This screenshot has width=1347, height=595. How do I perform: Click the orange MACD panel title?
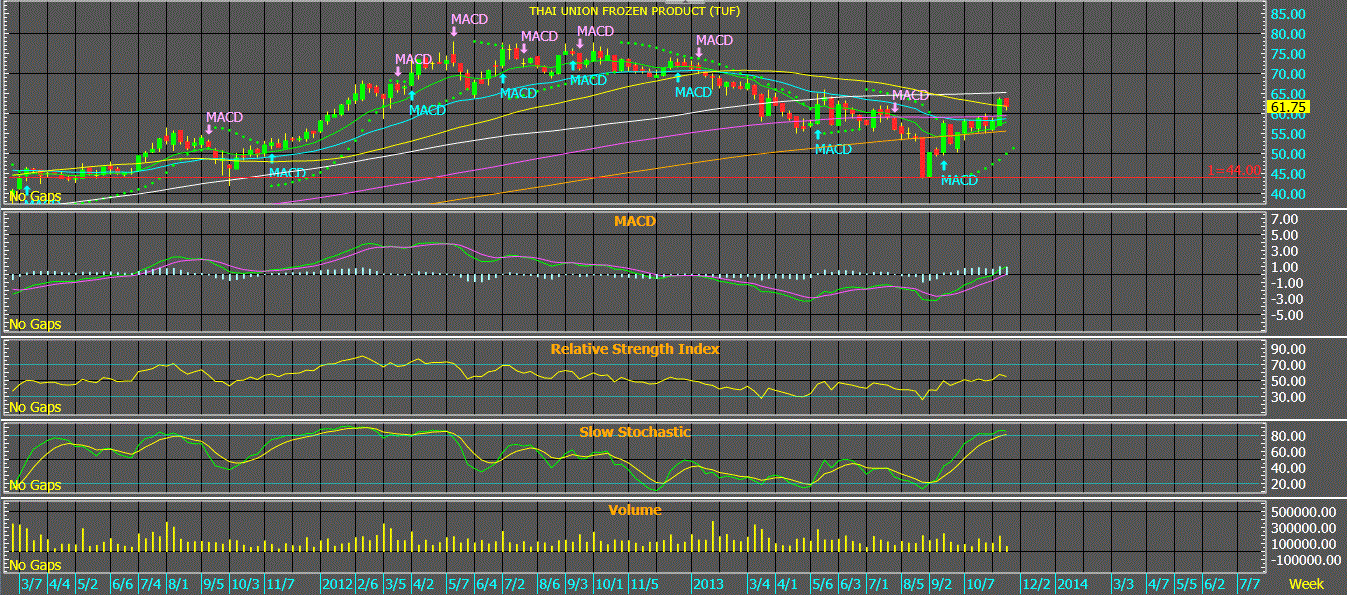(635, 220)
